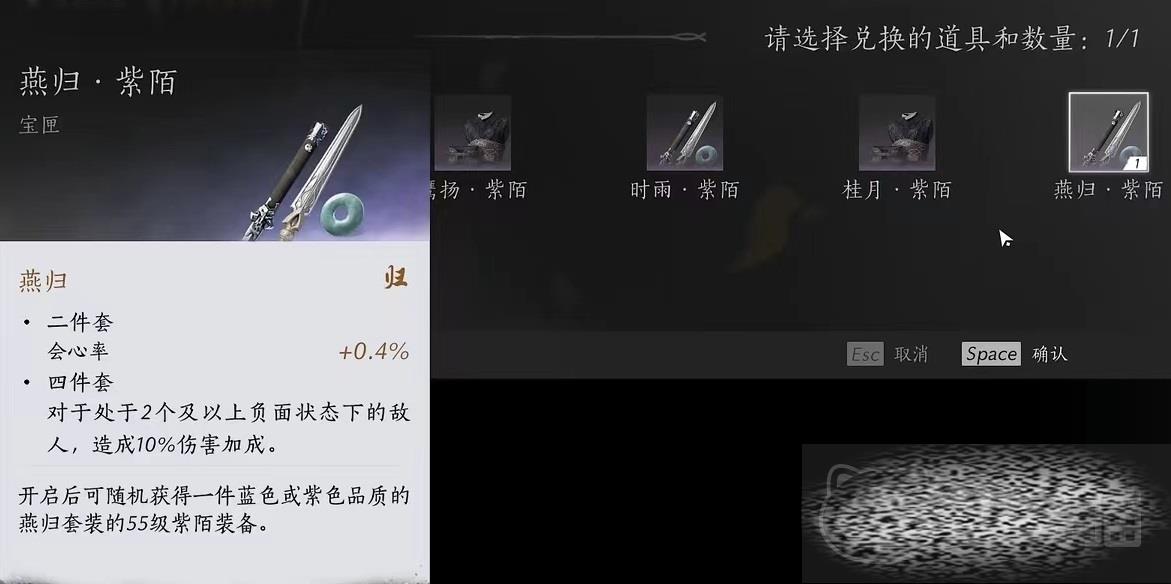Click the 桂月·紫陌 item name label

(x=896, y=190)
